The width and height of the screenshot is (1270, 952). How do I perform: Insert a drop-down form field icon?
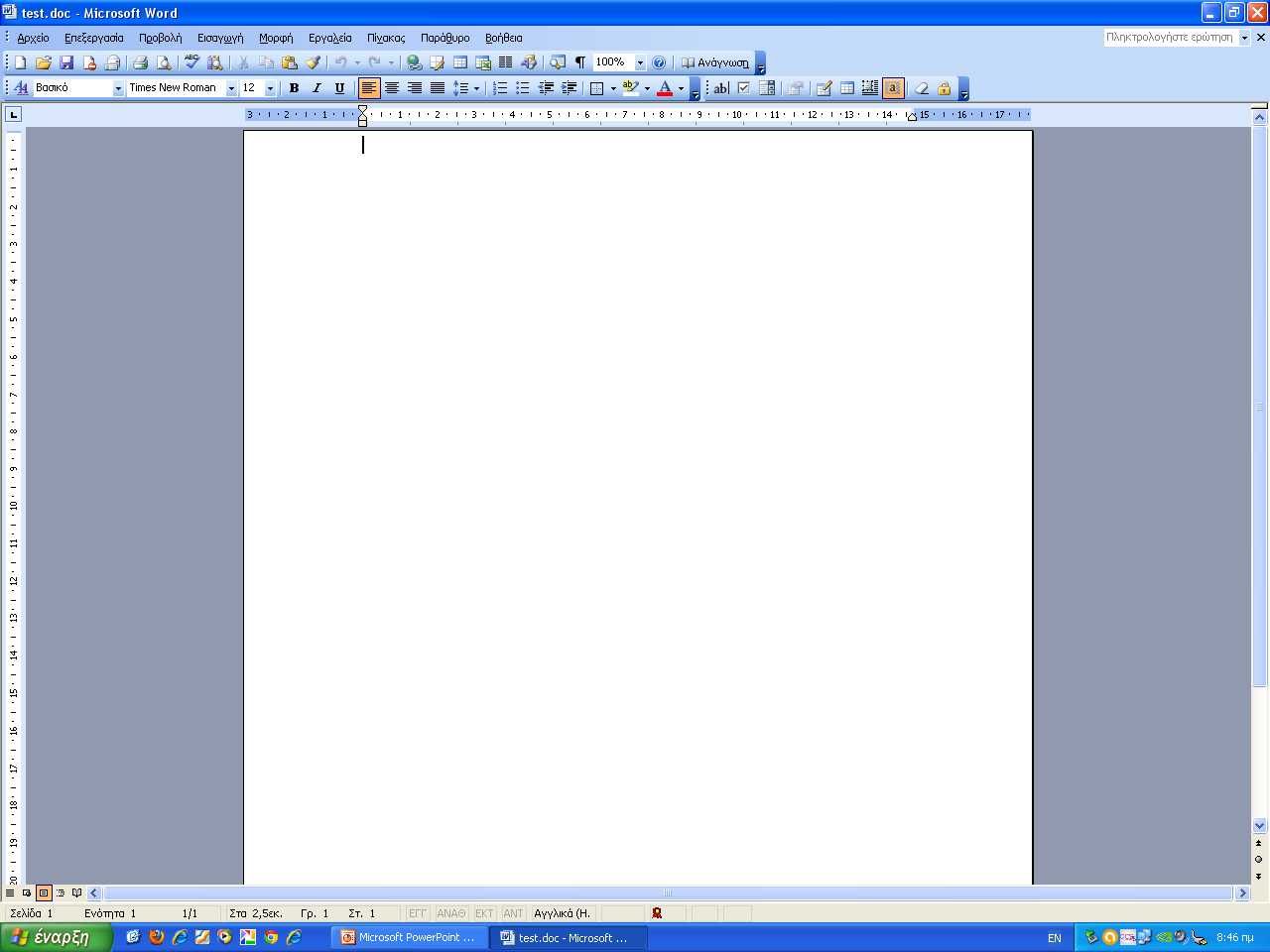pos(767,88)
